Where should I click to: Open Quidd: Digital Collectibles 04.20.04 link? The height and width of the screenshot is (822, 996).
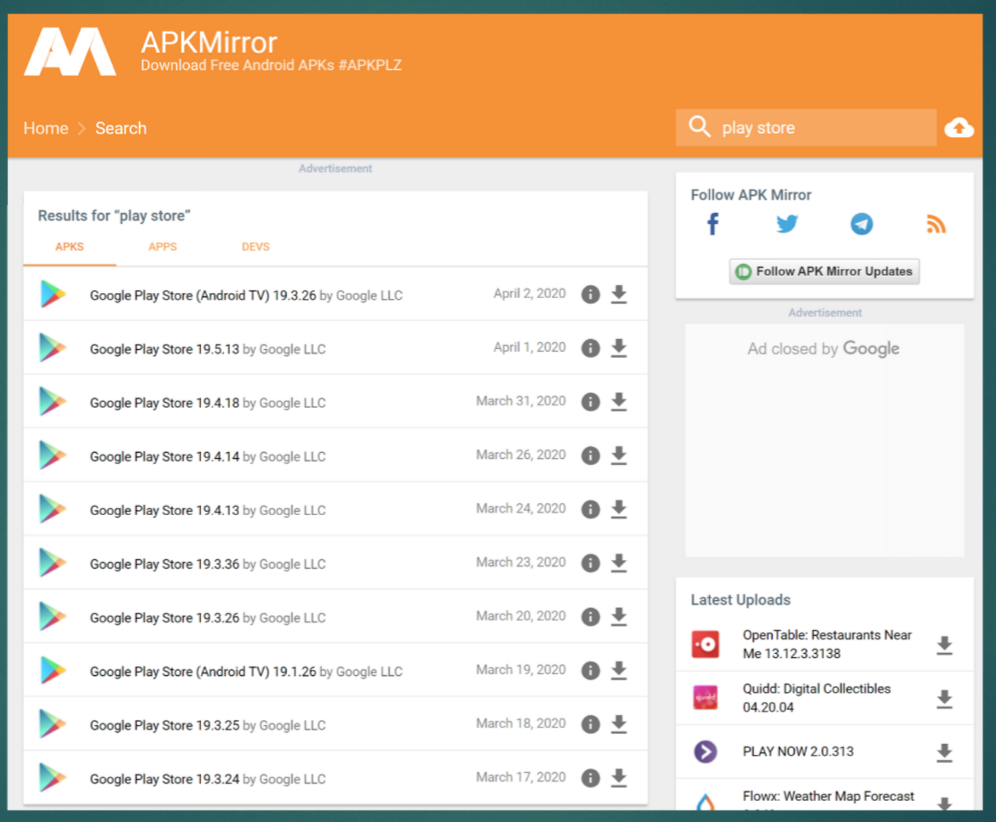[816, 698]
